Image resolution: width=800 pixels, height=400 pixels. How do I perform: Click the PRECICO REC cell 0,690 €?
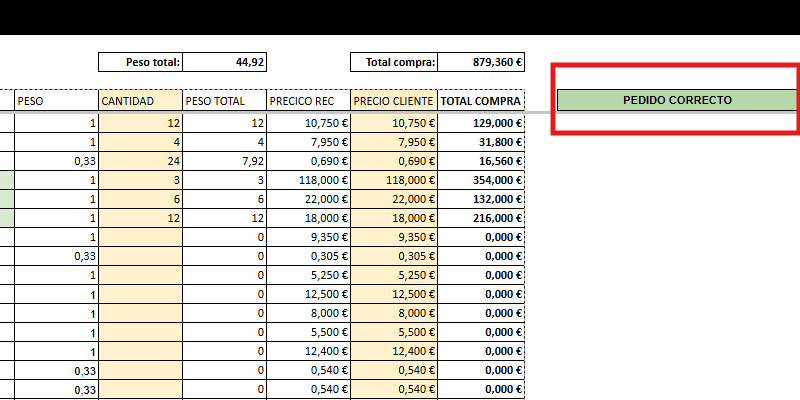click(x=309, y=161)
